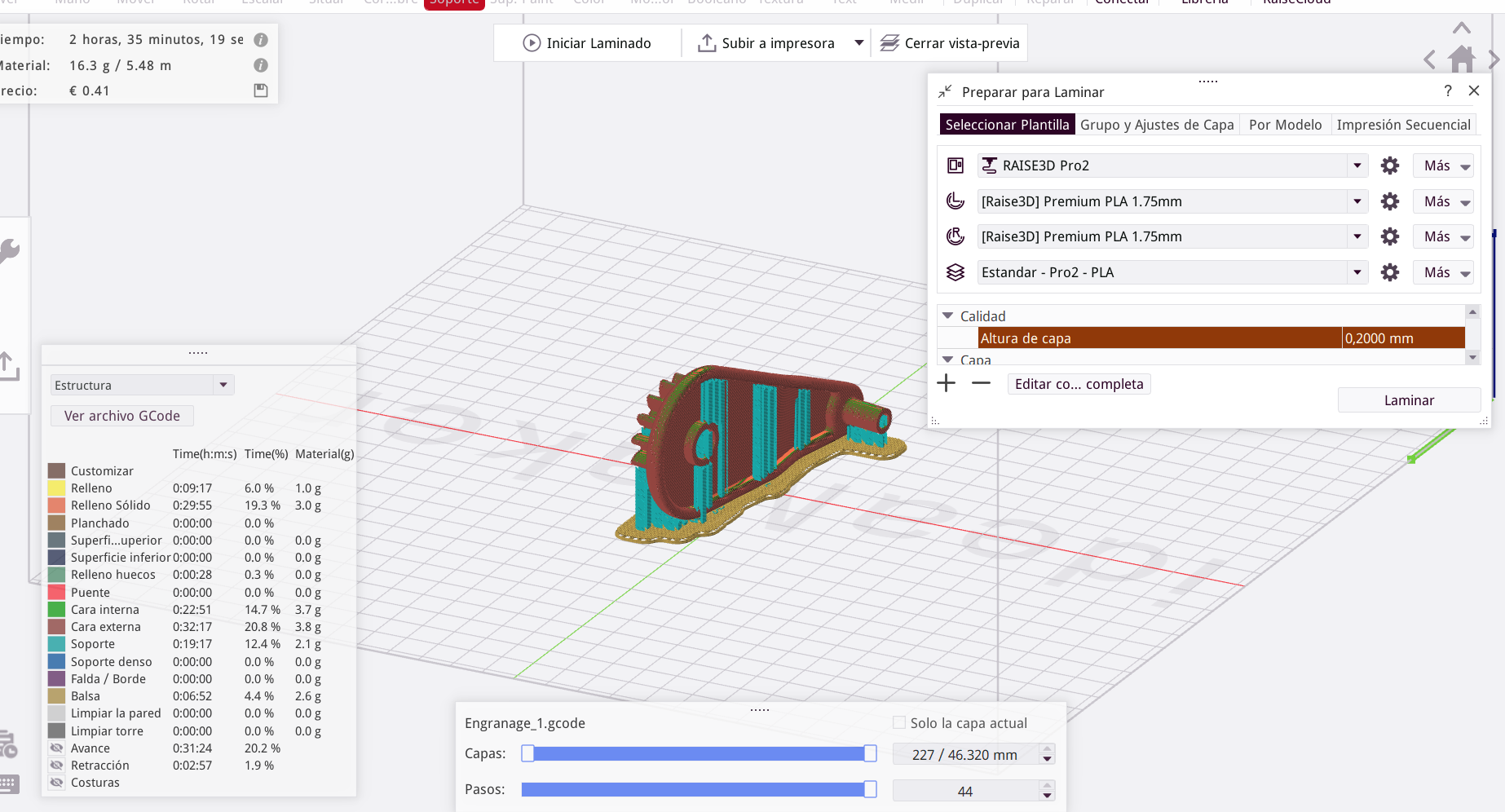
Task: Click the plus icon to add setting
Action: click(946, 383)
